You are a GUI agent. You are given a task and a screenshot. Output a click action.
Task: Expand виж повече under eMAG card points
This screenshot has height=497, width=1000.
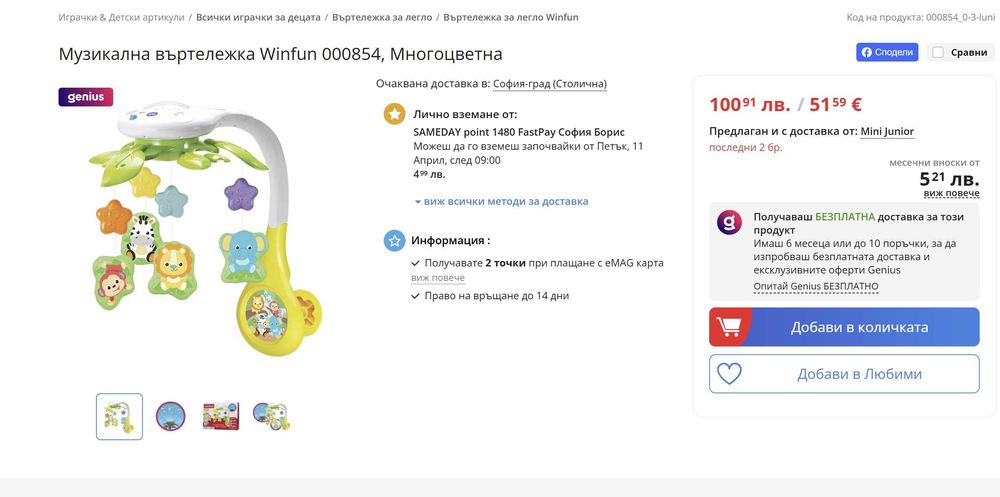438,278
